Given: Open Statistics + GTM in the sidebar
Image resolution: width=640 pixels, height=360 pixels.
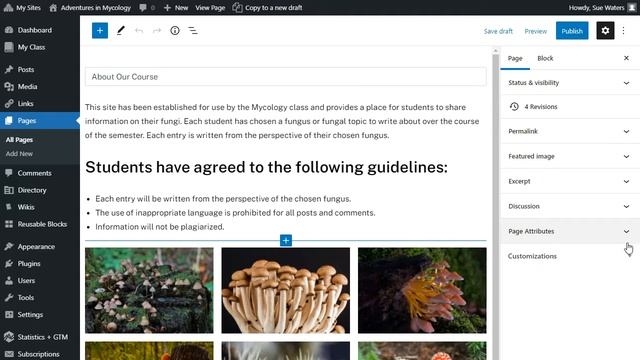Looking at the screenshot, I should 40,337.
